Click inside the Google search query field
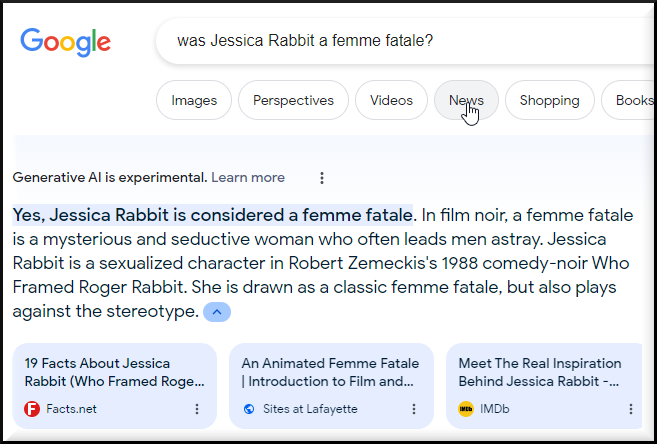The image size is (657, 444). click(400, 41)
